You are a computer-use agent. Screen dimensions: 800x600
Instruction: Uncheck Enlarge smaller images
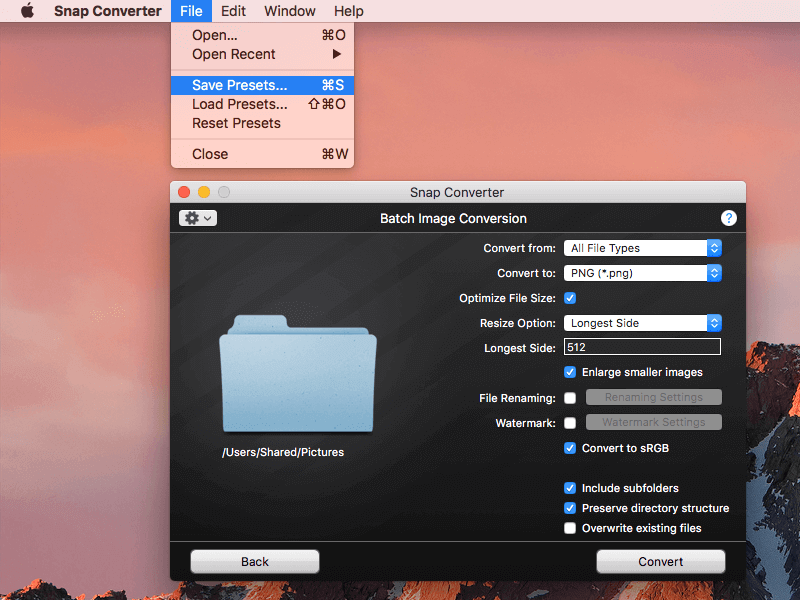pyautogui.click(x=570, y=372)
